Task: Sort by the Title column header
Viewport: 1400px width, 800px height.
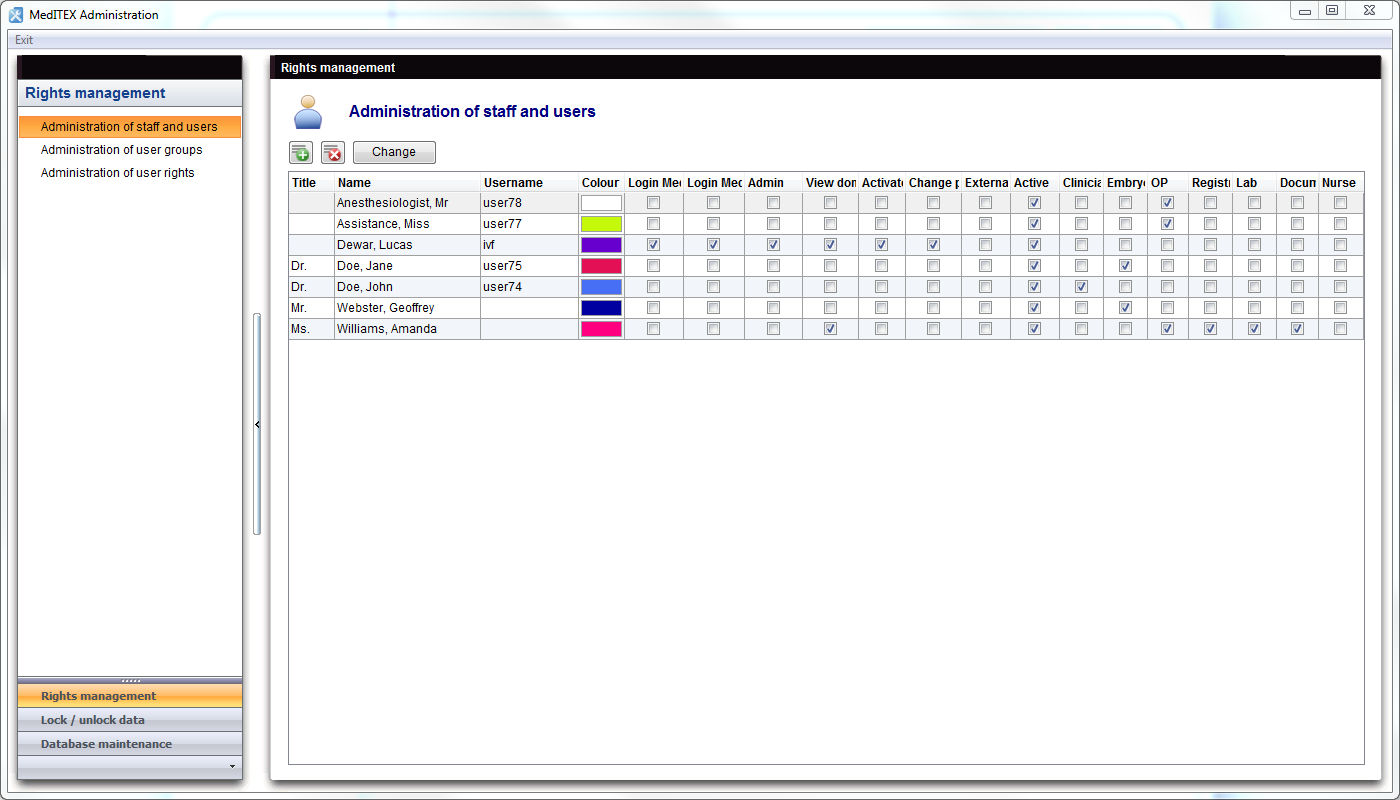Action: tap(311, 183)
